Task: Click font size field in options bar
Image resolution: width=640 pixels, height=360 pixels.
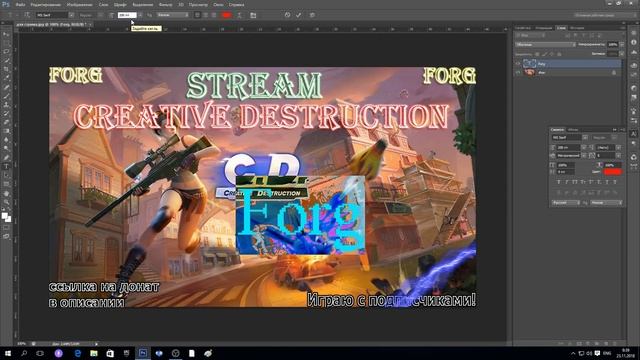Action: point(127,15)
